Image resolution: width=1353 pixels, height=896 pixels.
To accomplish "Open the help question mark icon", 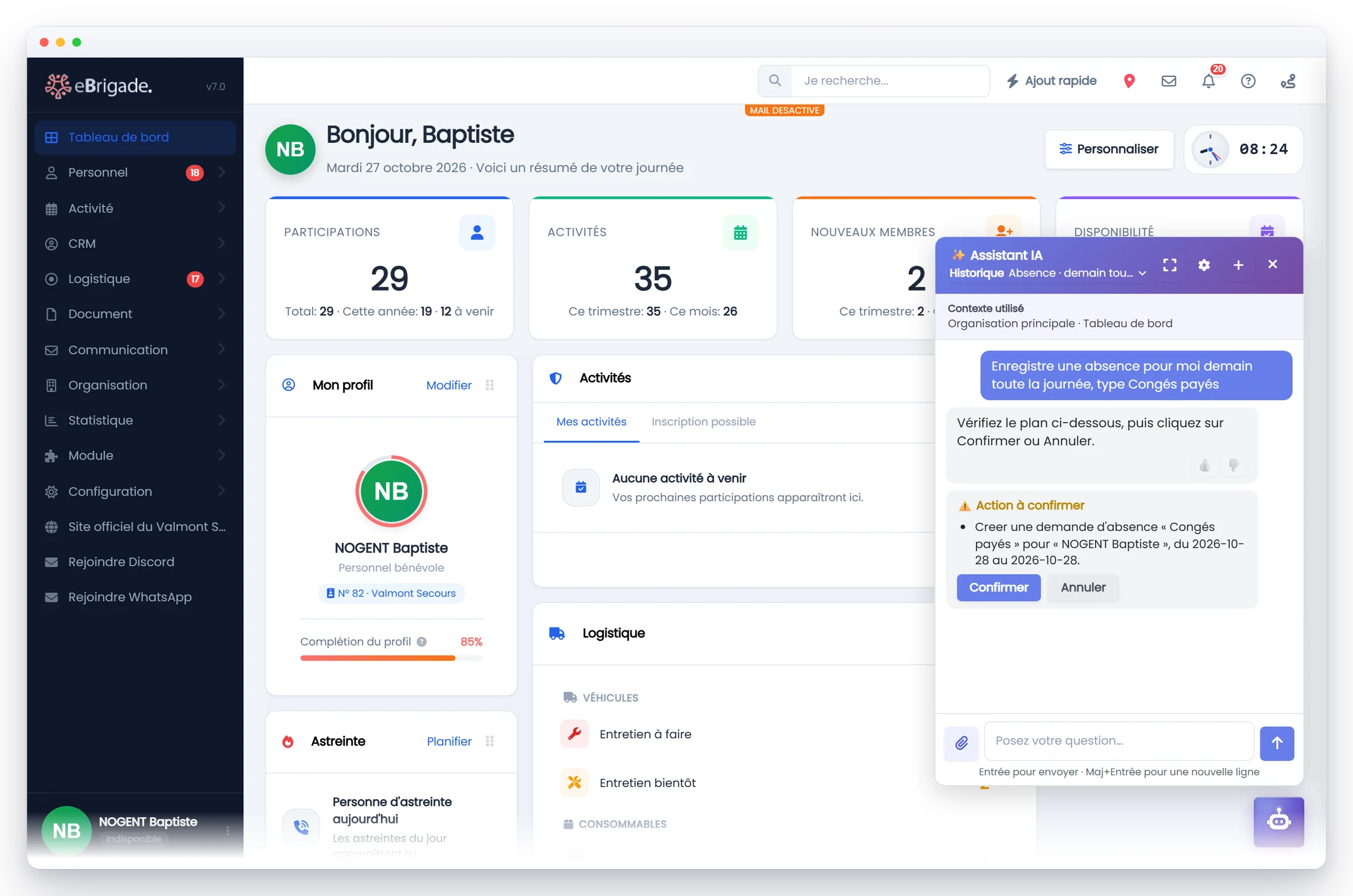I will coord(1248,81).
